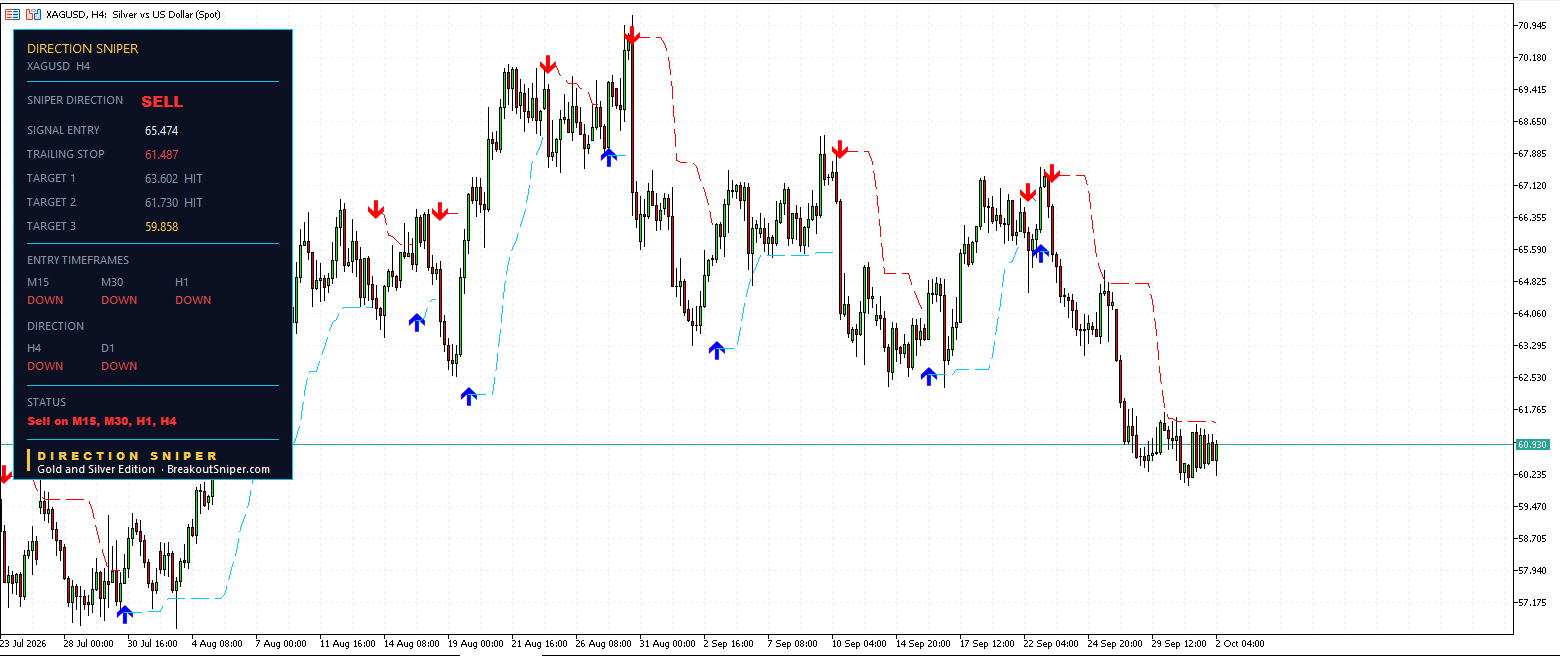Screen dimensions: 1560x656
Task: Select the red sell arrow at the 70.945 peak
Action: coord(631,37)
